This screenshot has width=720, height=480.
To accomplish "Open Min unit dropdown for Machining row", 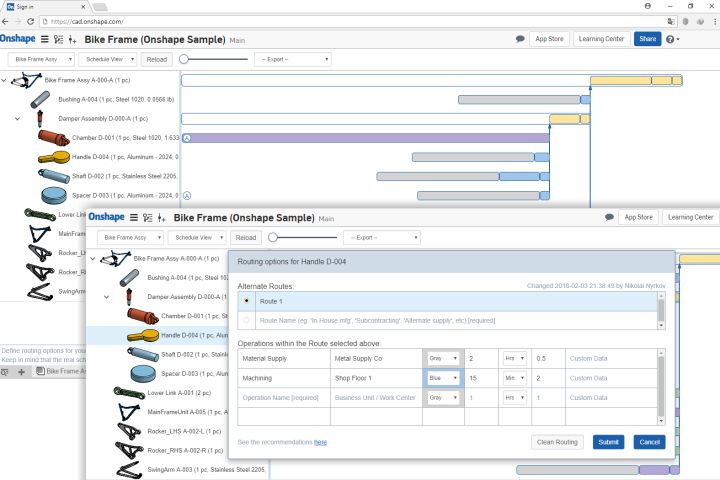I will (515, 378).
